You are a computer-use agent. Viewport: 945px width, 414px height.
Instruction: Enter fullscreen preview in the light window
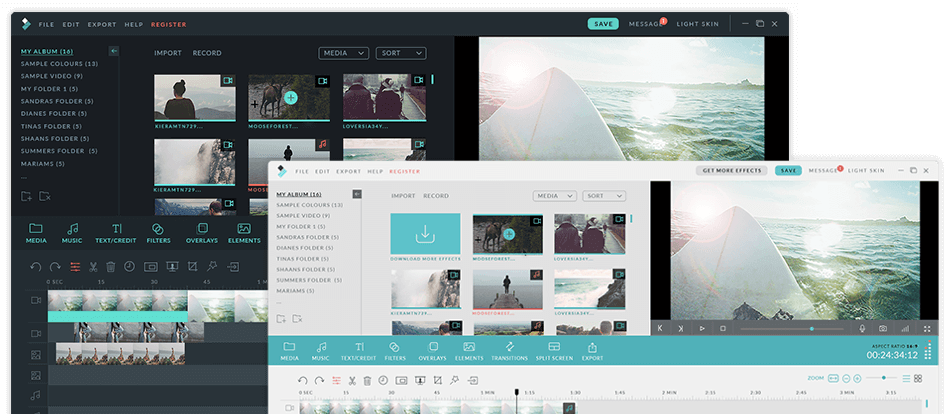pos(926,328)
